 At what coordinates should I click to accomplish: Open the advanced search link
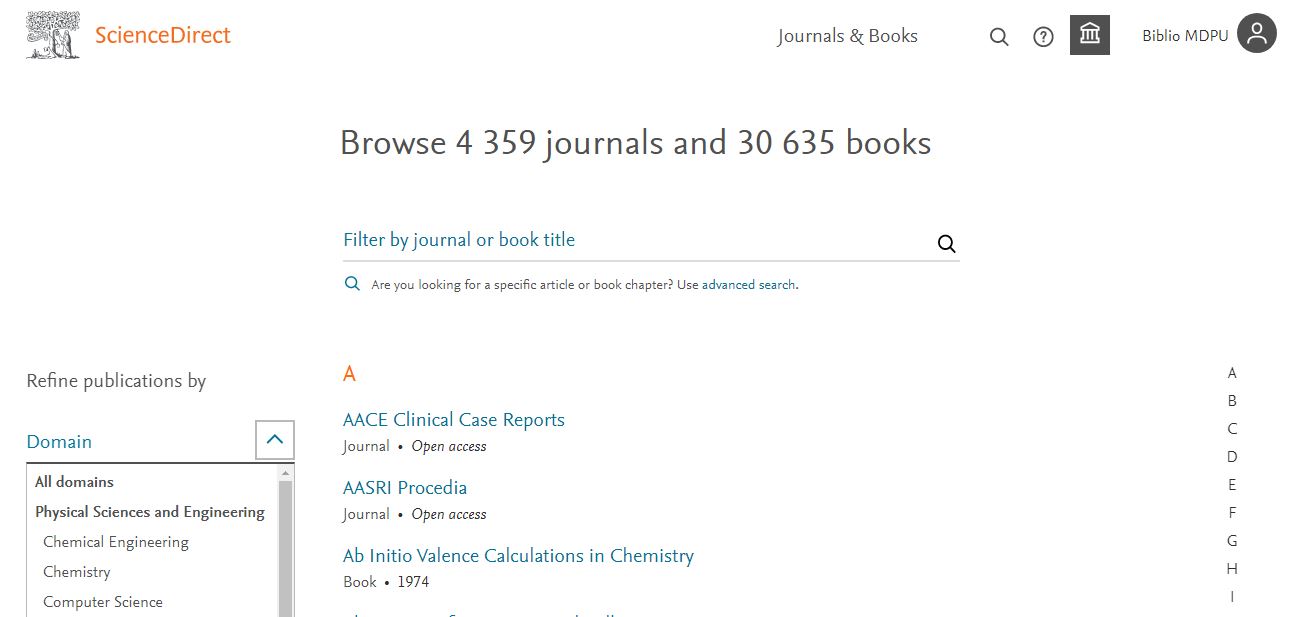(x=748, y=285)
